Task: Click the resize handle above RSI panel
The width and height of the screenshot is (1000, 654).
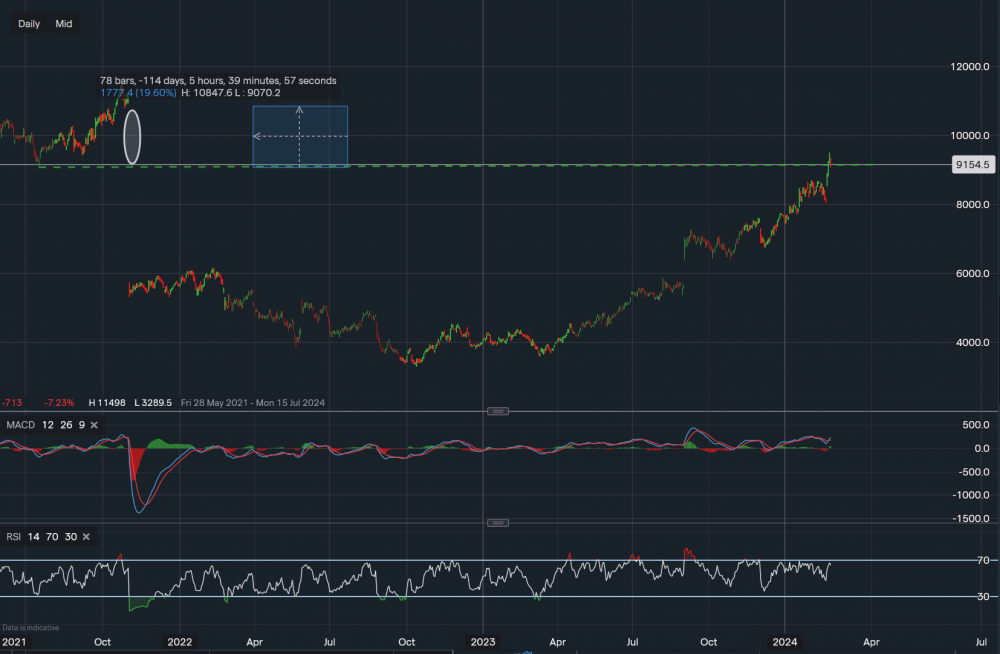Action: coord(498,523)
